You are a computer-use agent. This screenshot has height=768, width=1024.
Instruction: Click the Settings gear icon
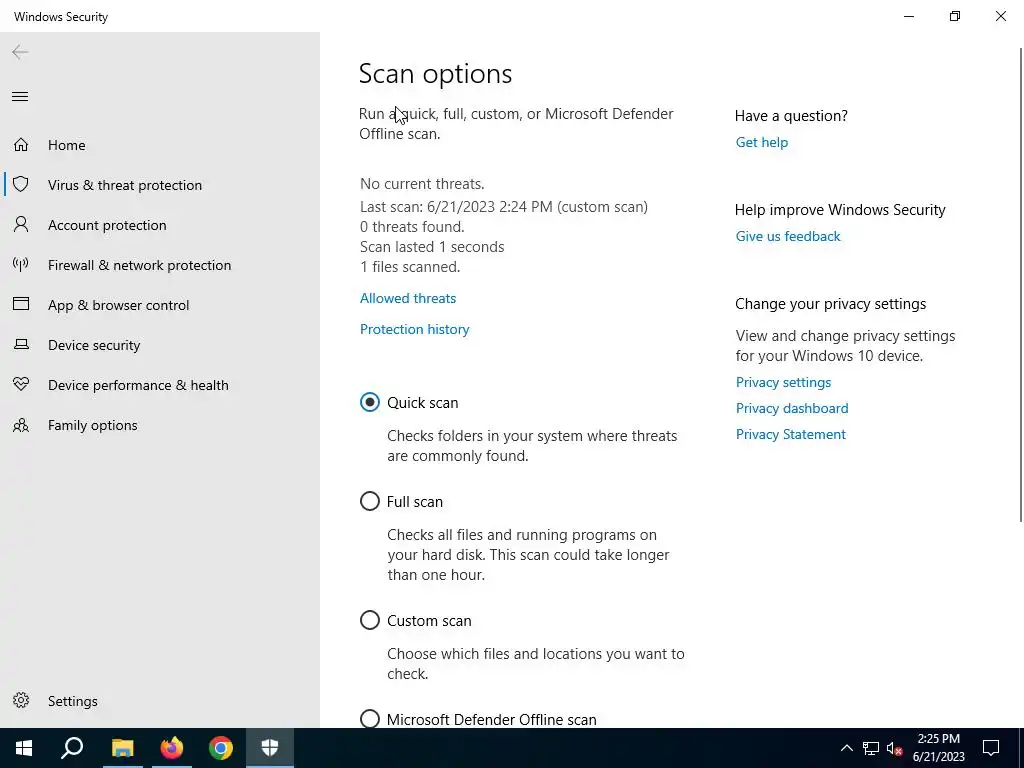pyautogui.click(x=21, y=700)
